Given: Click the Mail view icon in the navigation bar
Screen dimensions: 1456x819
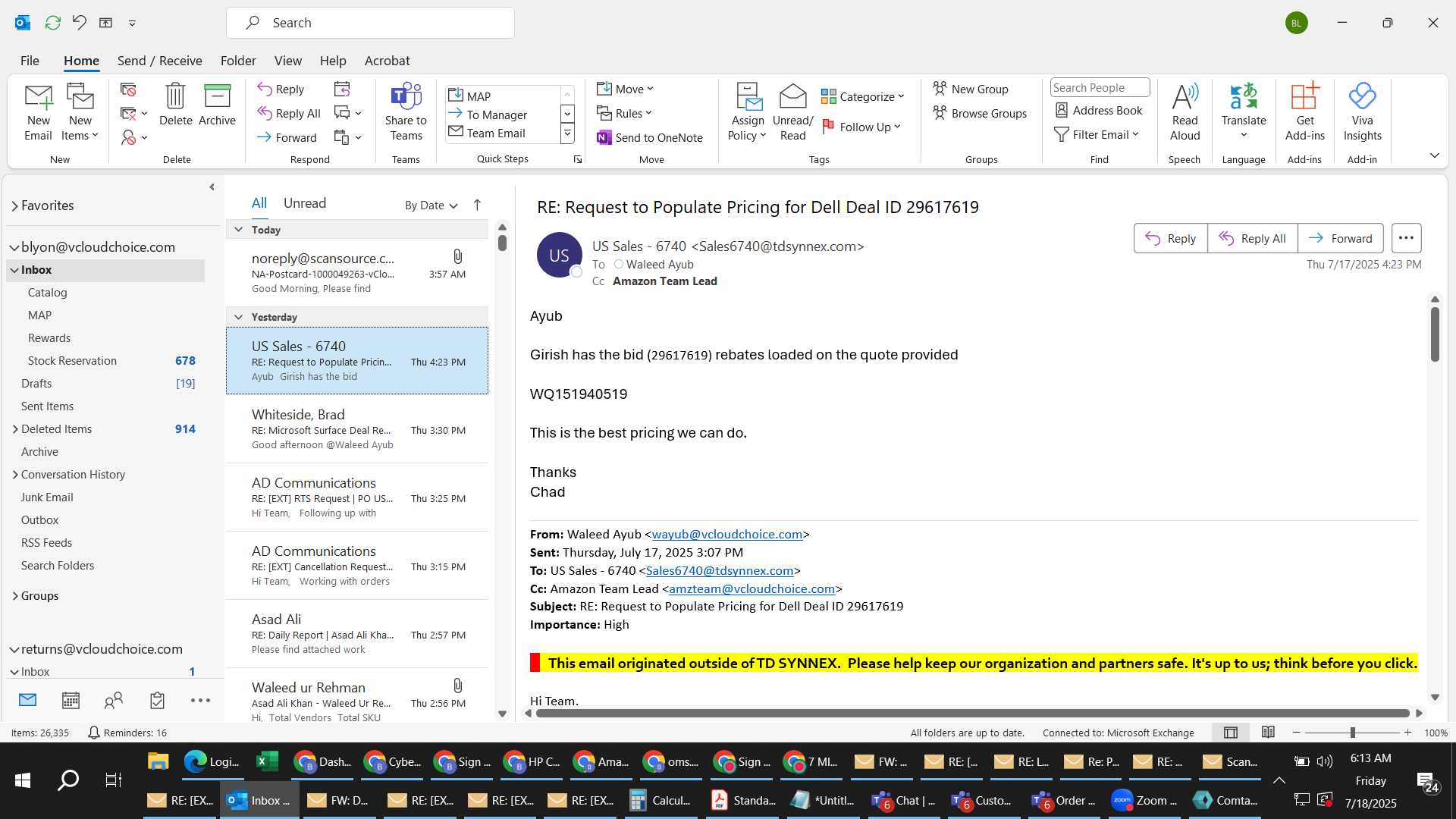Looking at the screenshot, I should coord(27,700).
